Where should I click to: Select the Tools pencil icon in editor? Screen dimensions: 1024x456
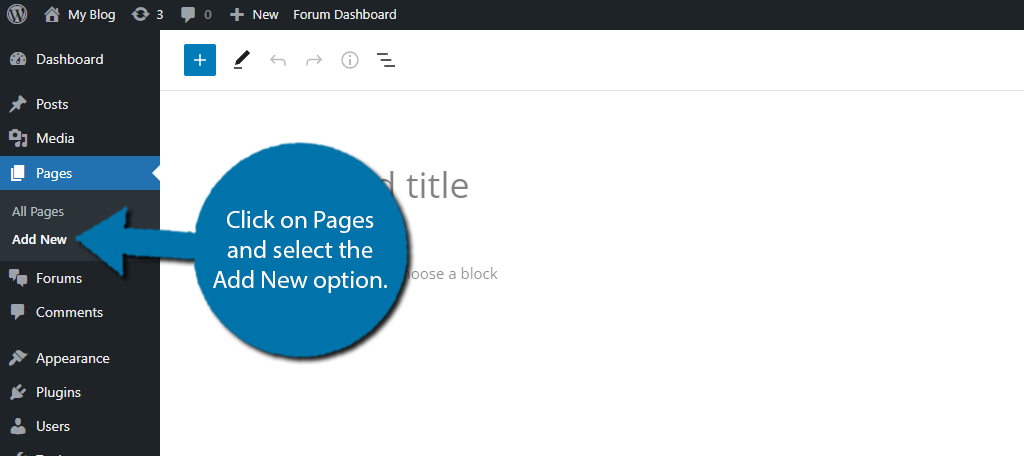(x=242, y=61)
